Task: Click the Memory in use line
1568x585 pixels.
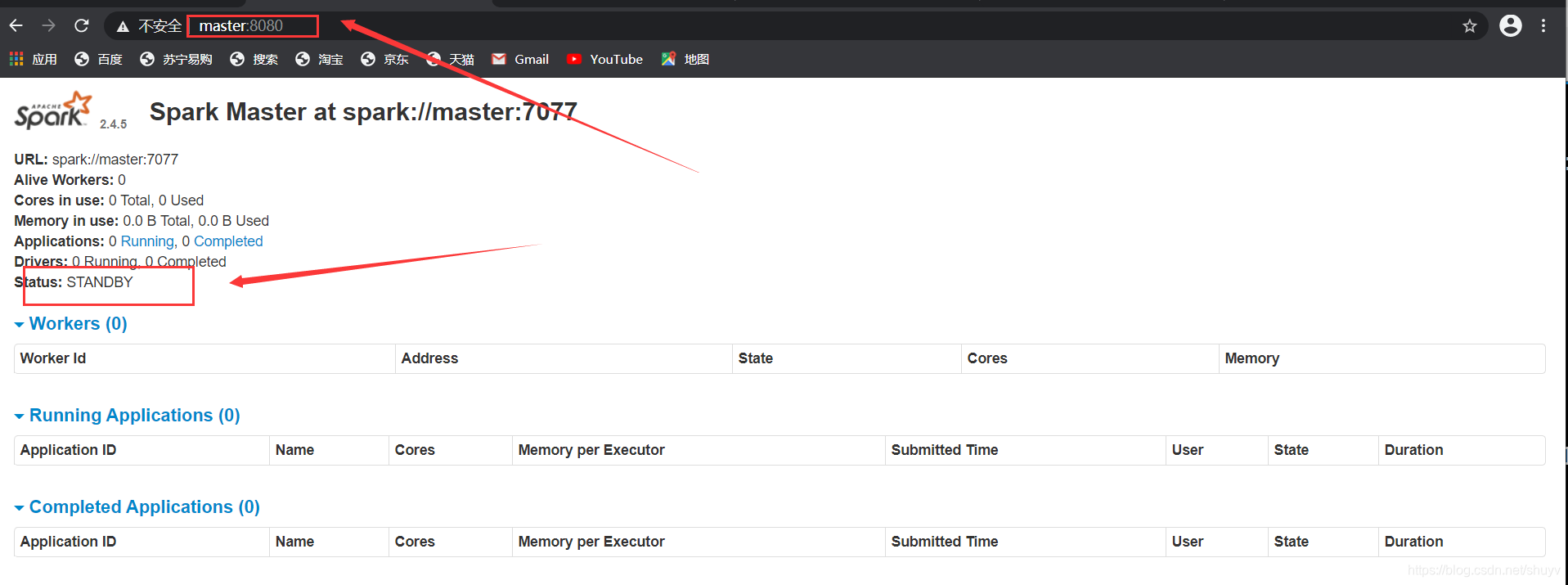Action: point(142,221)
